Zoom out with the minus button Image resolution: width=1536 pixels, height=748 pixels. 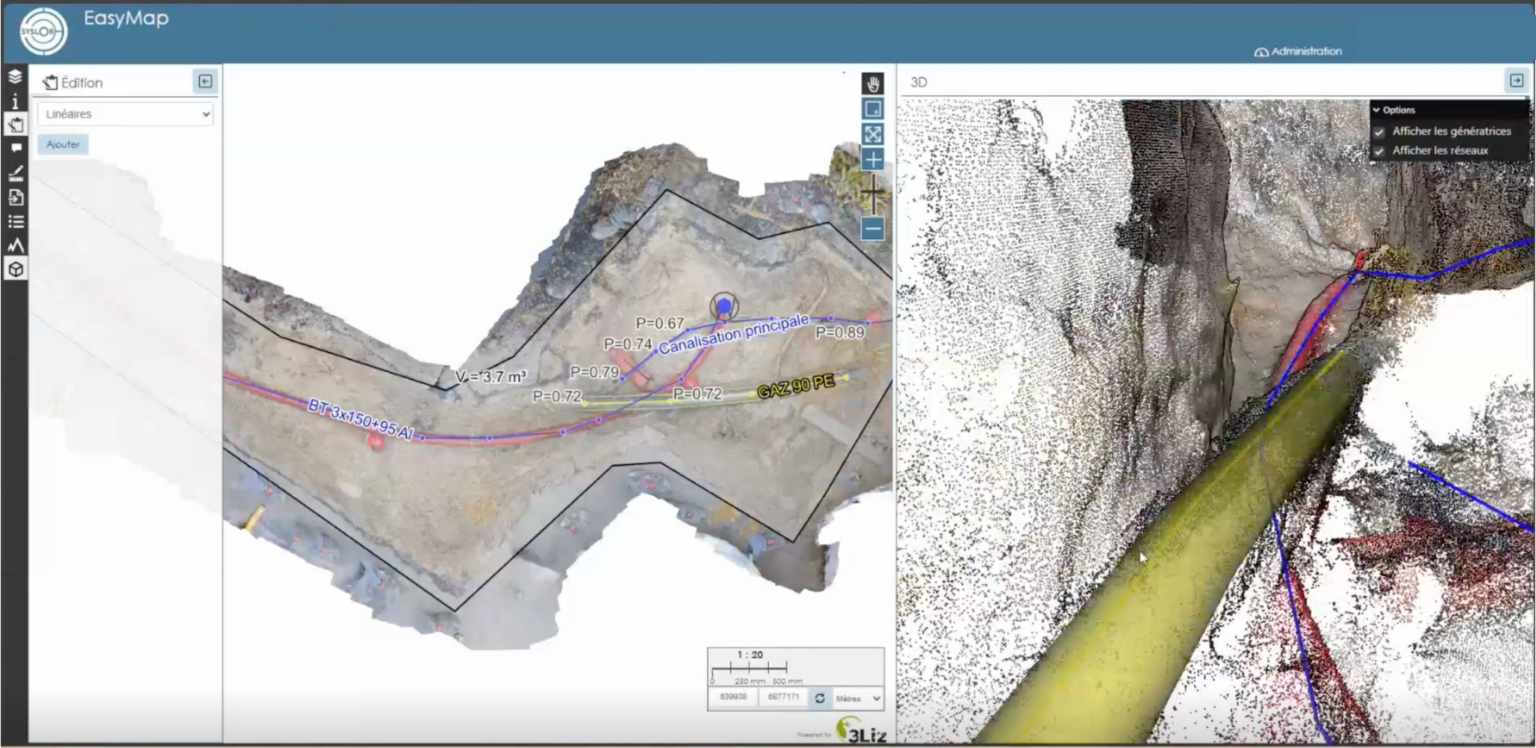(873, 230)
